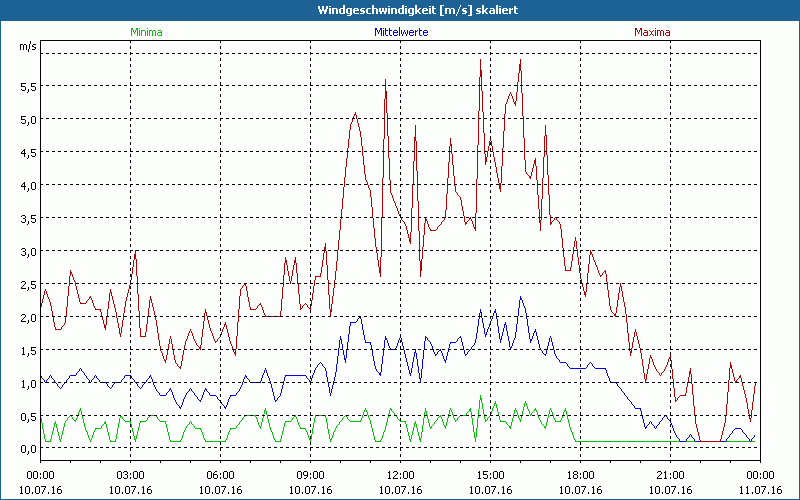Click the 11.07.16 date label

760,491
